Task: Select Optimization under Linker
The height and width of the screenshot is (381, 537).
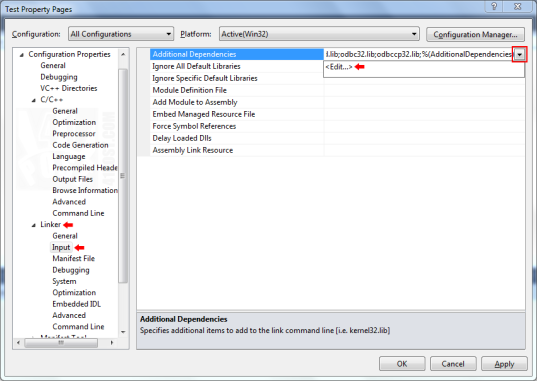Action: [x=74, y=293]
